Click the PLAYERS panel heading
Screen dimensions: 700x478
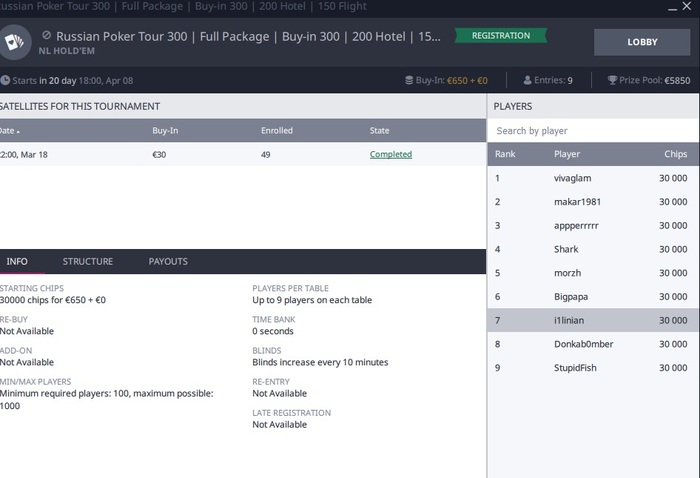tap(512, 106)
